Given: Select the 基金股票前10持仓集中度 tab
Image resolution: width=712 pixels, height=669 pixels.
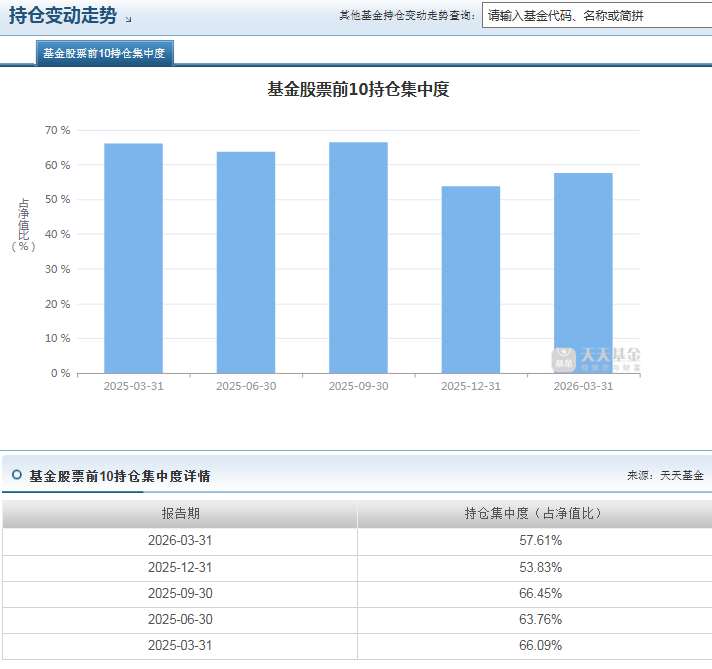Looking at the screenshot, I should point(104,53).
